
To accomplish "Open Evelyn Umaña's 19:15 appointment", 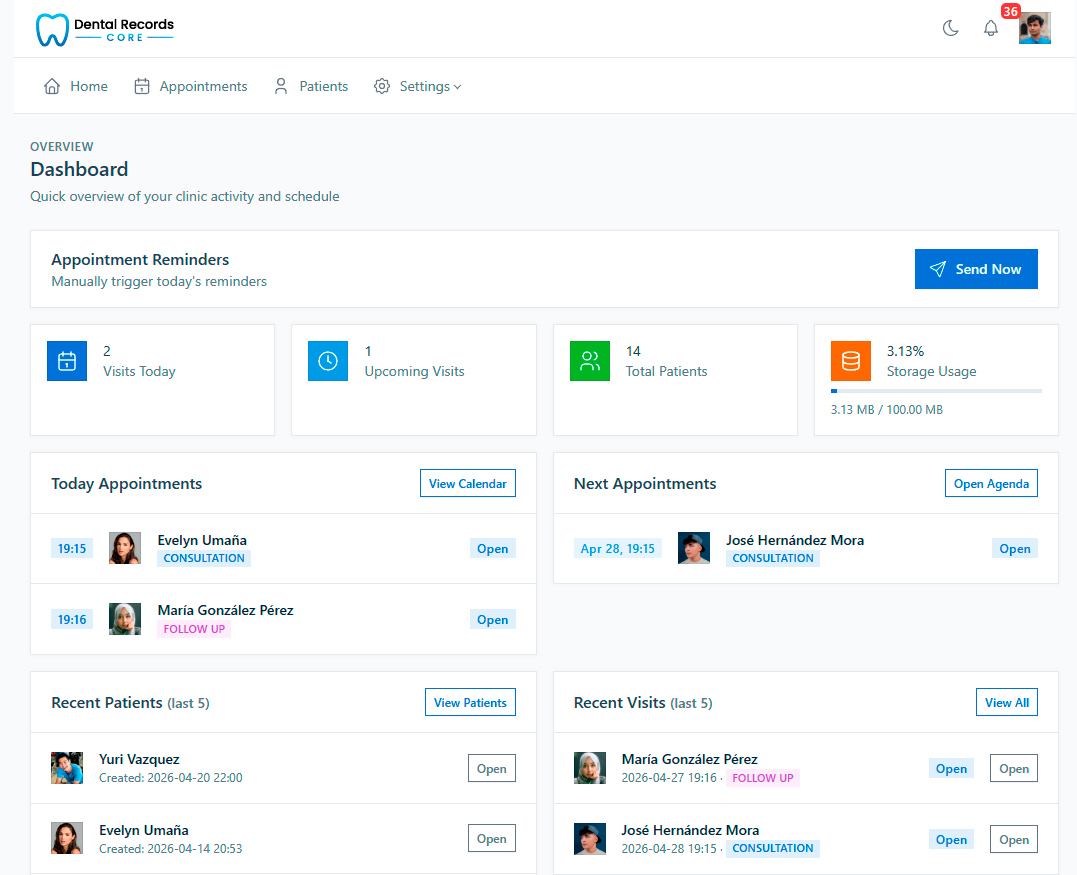I will coord(492,549).
